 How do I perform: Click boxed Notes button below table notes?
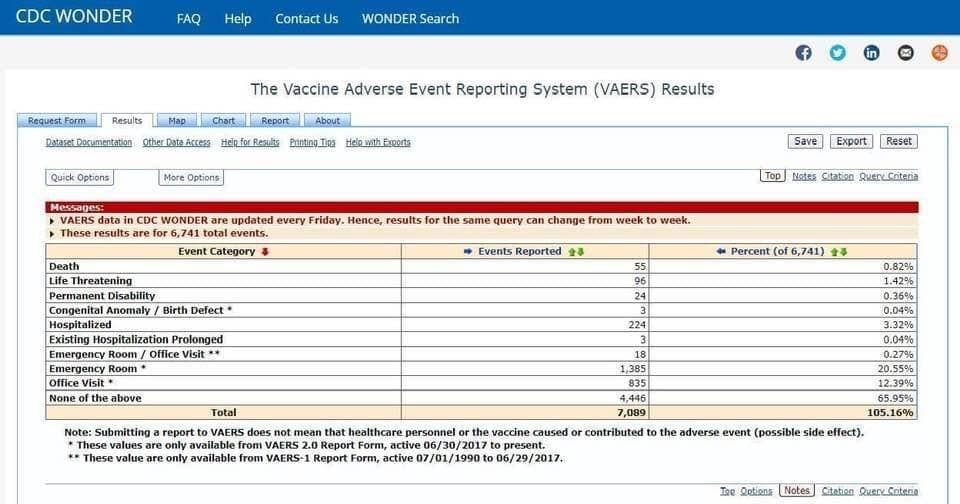pyautogui.click(x=797, y=491)
